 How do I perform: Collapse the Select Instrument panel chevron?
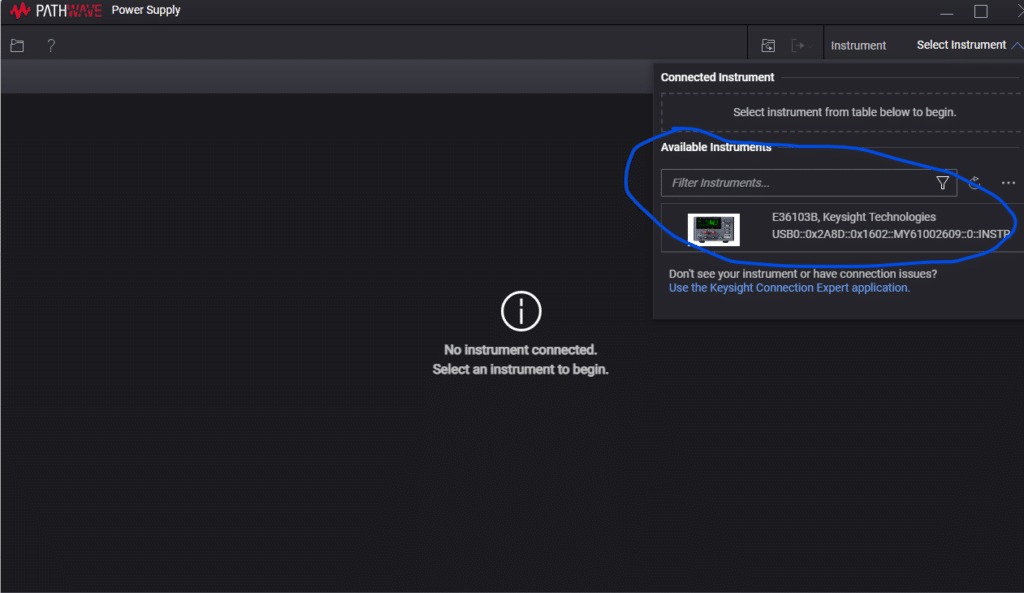click(1017, 45)
